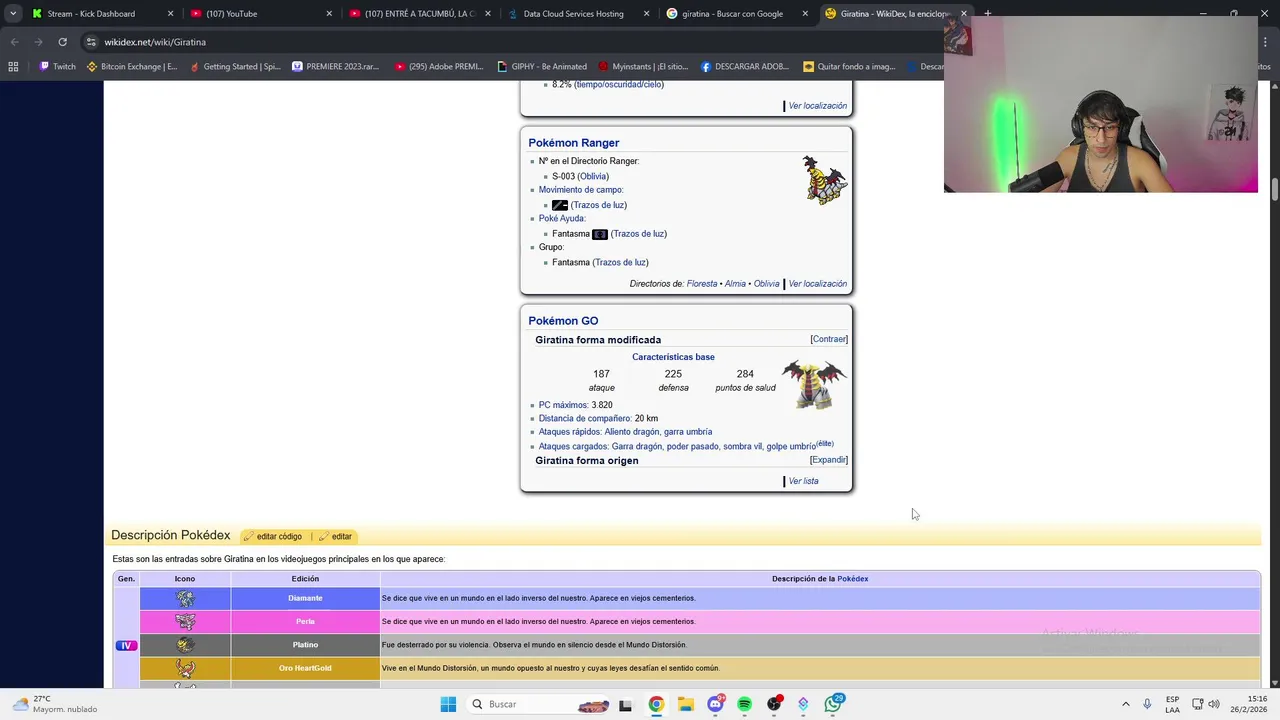Click the Movimiento de campo link

pos(580,190)
